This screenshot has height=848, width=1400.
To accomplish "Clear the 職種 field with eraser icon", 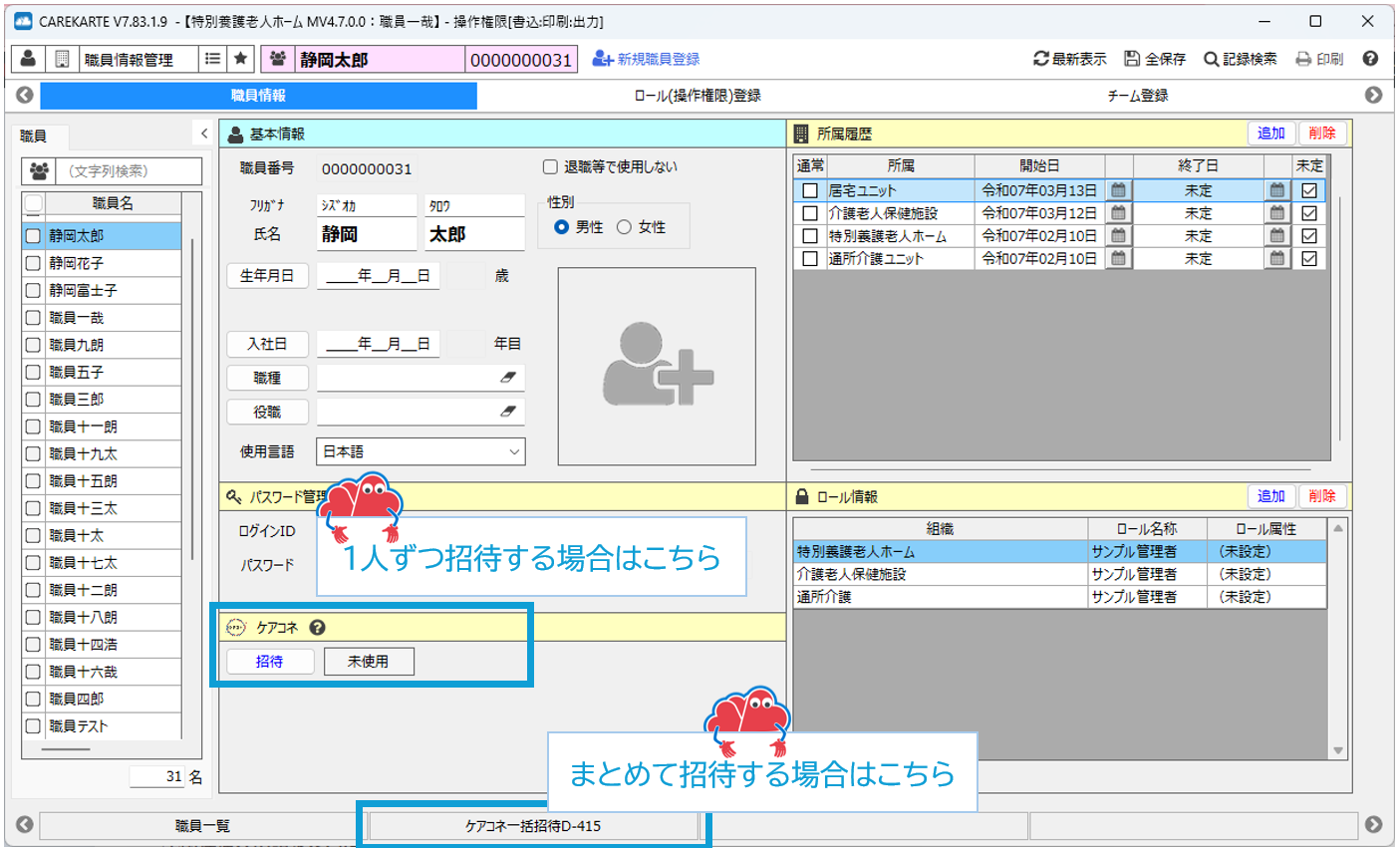I will [507, 379].
